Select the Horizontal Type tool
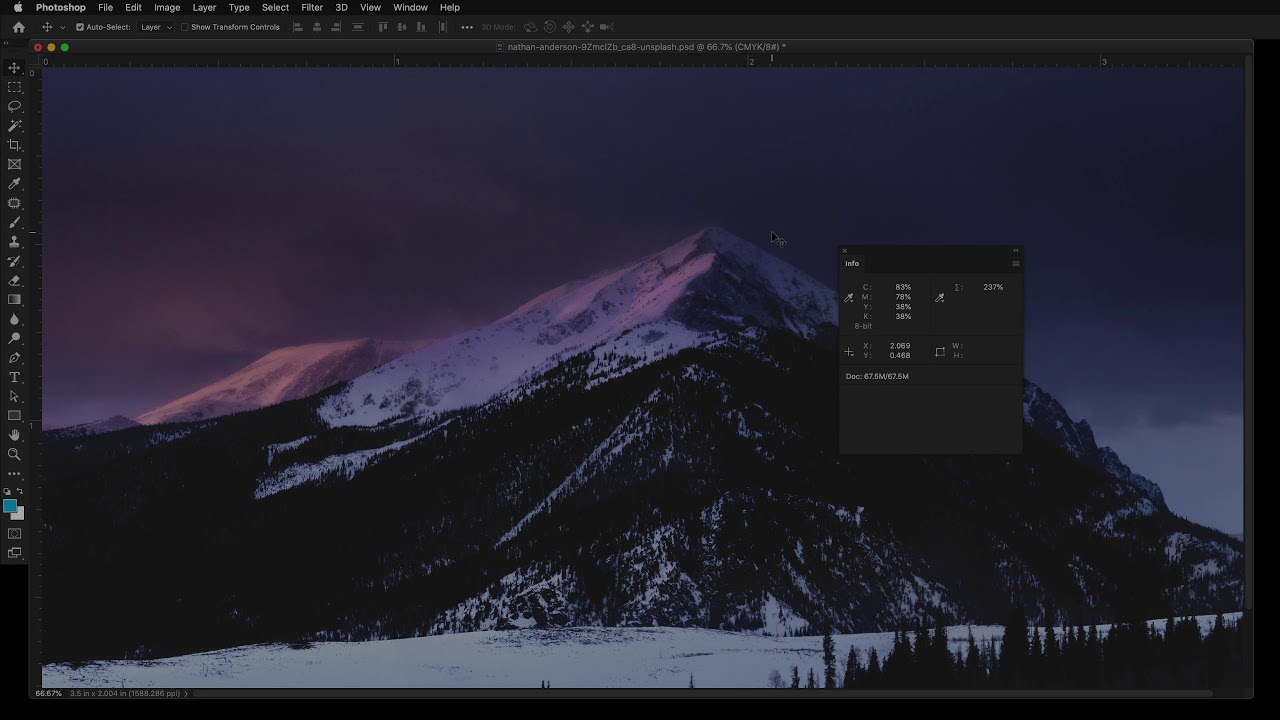The image size is (1280, 720). point(14,377)
